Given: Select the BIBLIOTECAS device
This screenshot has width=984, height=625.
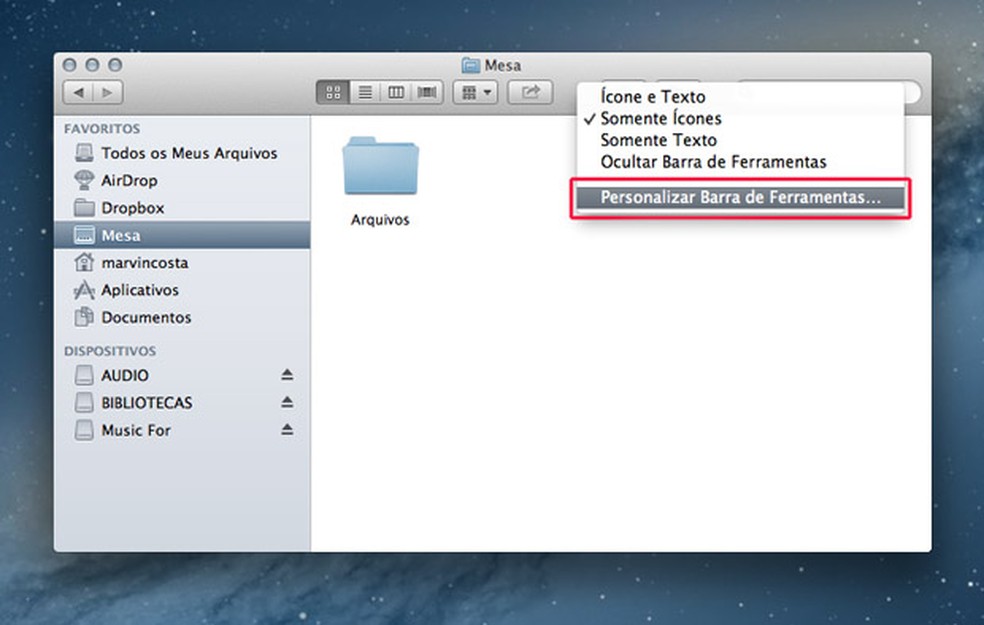Looking at the screenshot, I should coord(182,403).
